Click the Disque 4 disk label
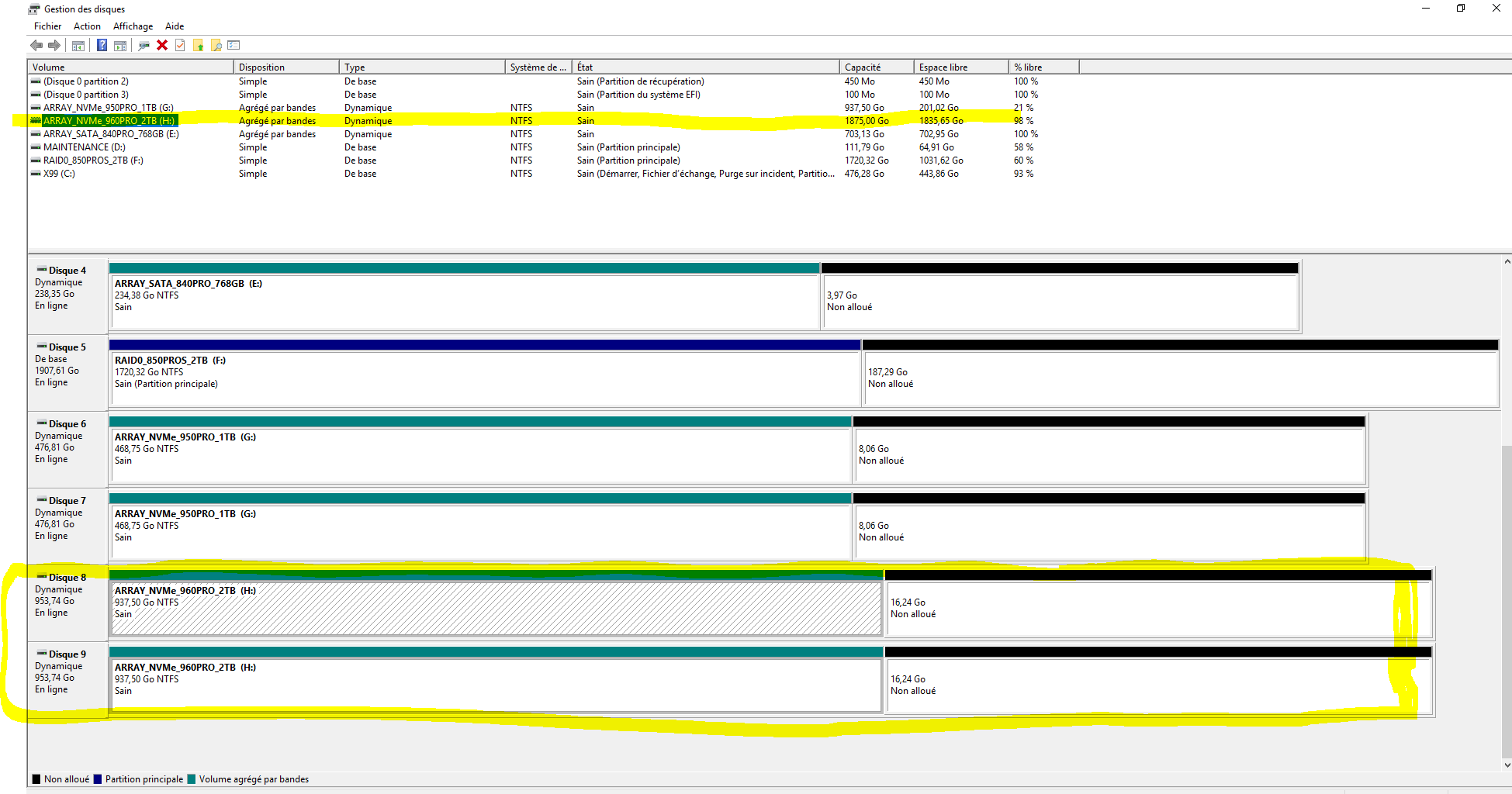 pos(67,271)
